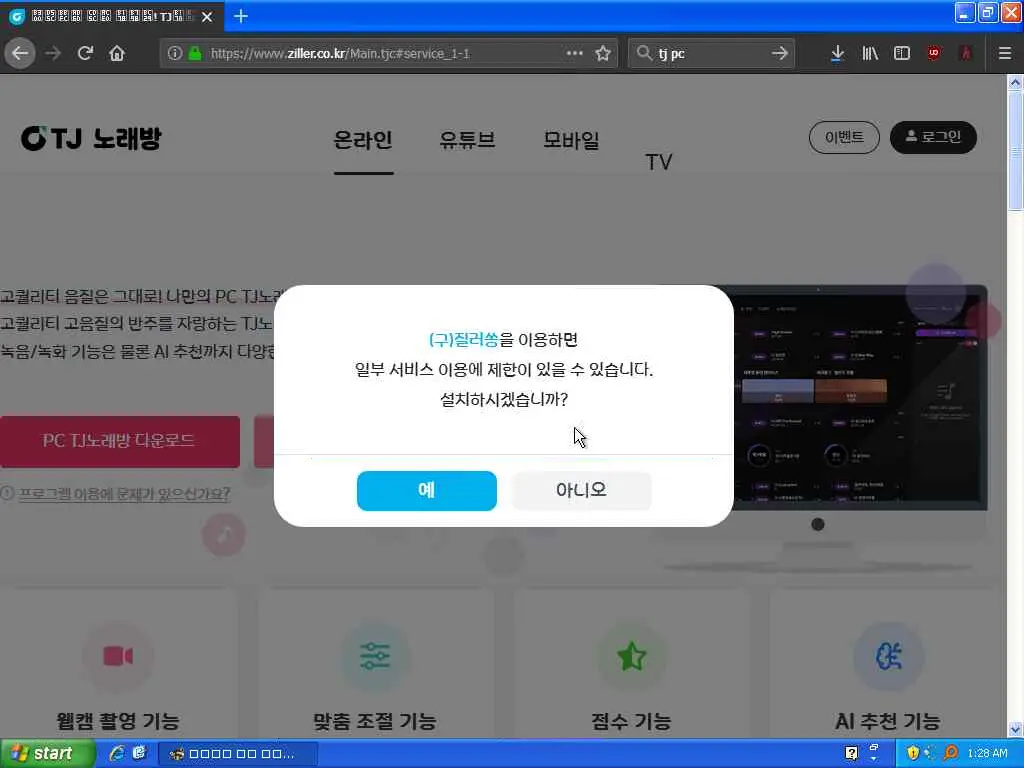Viewport: 1024px width, 768px height.
Task: Click the 점수 기능 star icon
Action: click(631, 656)
